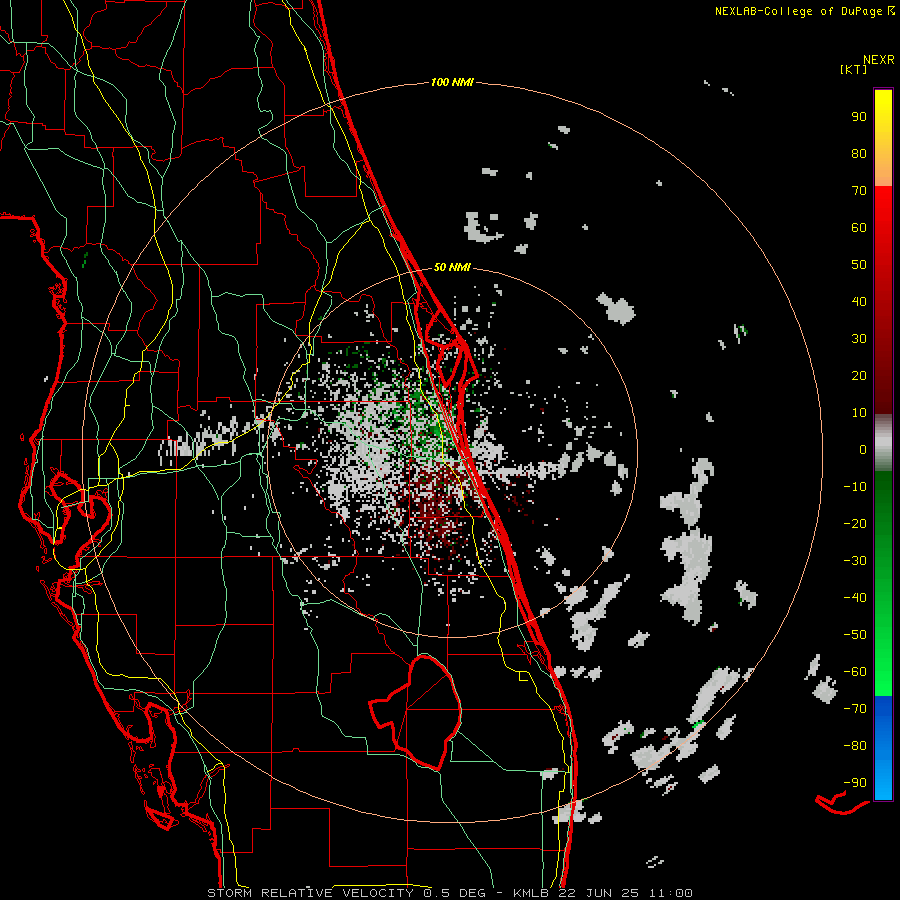Click the -40 value on velocity scale
This screenshot has height=900, width=900.
[x=855, y=598]
